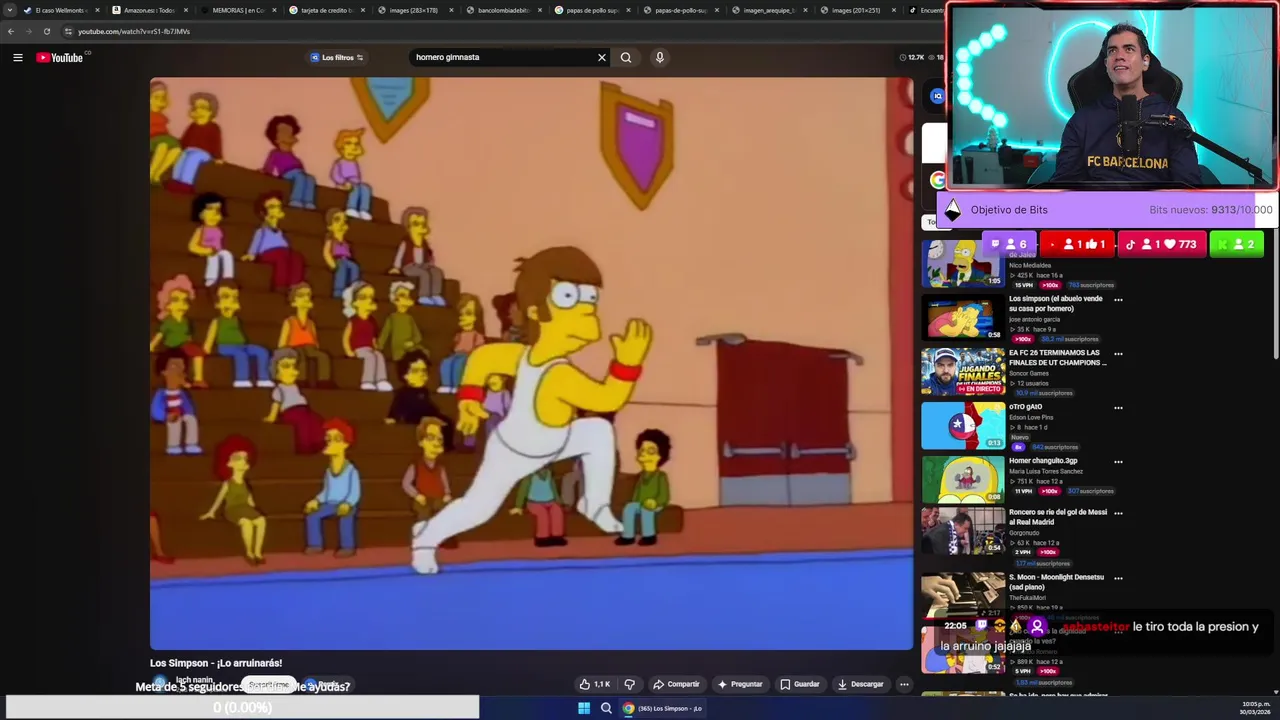Click the channel name 'Maria Luisa Torres Sanchez'
The width and height of the screenshot is (1280, 720).
tap(1046, 472)
